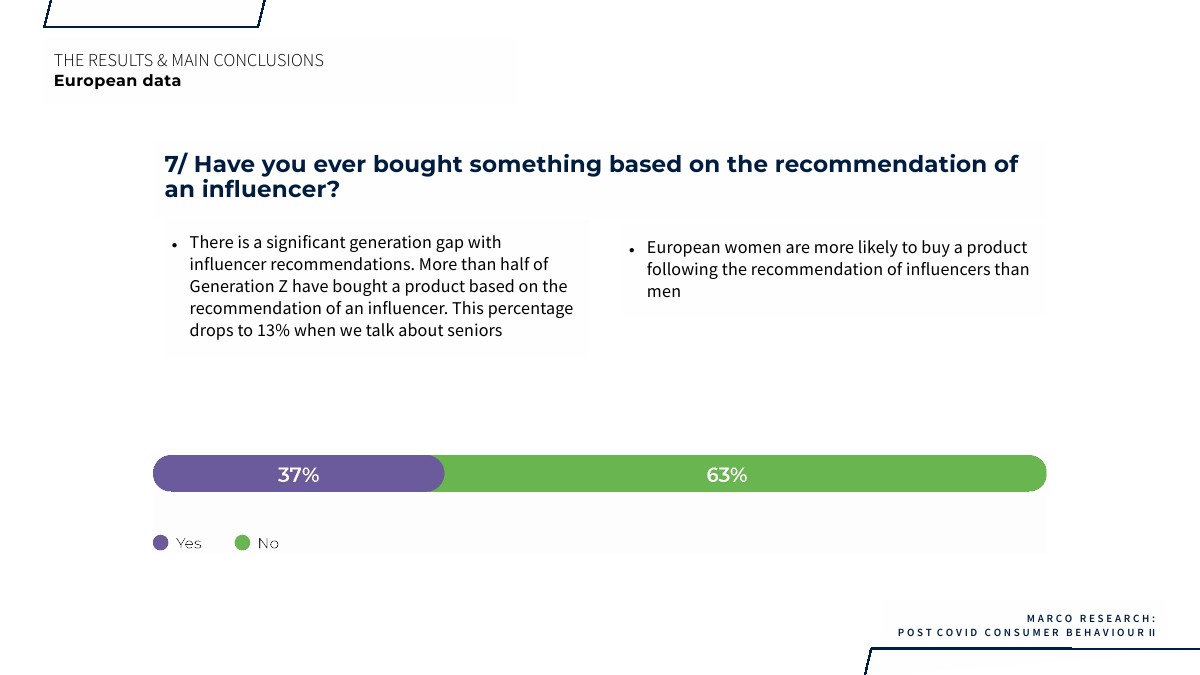The height and width of the screenshot is (675, 1200).
Task: Click the bullet marker before generation gap text
Action: pos(174,244)
